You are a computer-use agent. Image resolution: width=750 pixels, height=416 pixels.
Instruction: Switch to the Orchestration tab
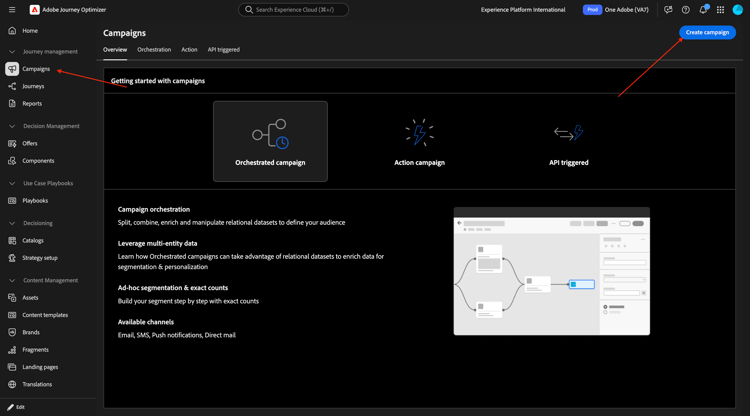[154, 50]
